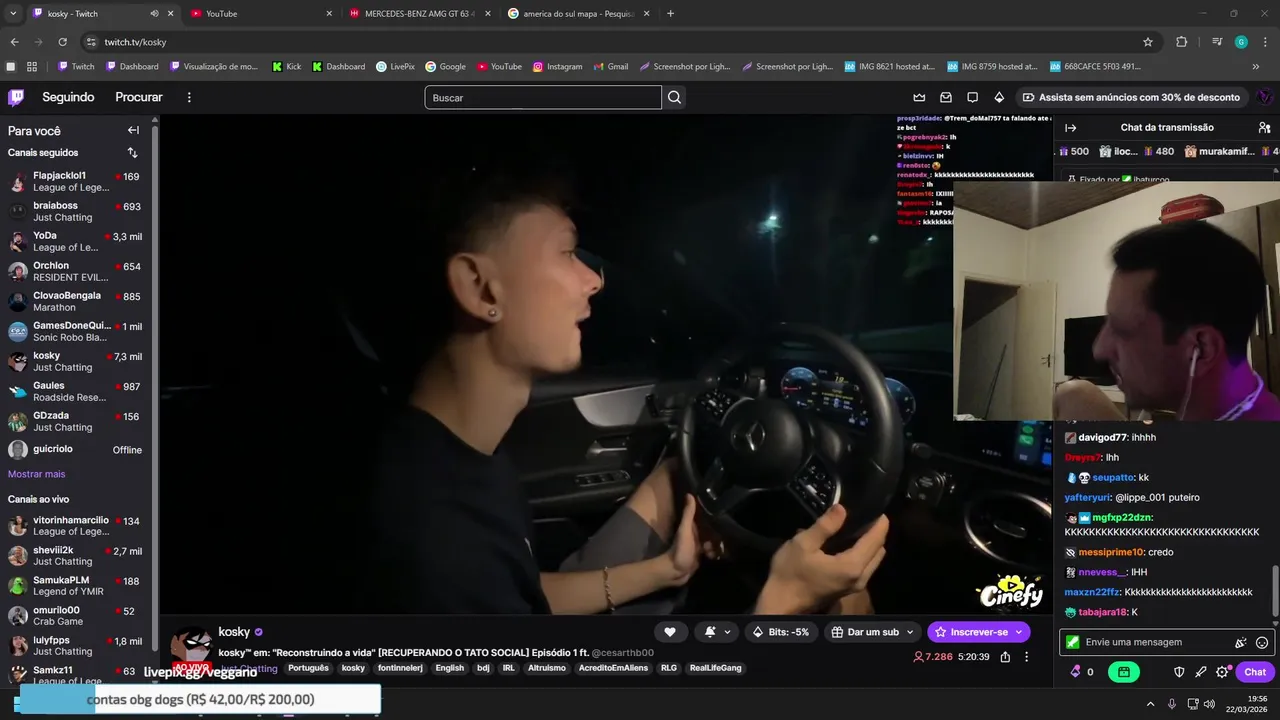Open the notifications inbox icon

[946, 97]
